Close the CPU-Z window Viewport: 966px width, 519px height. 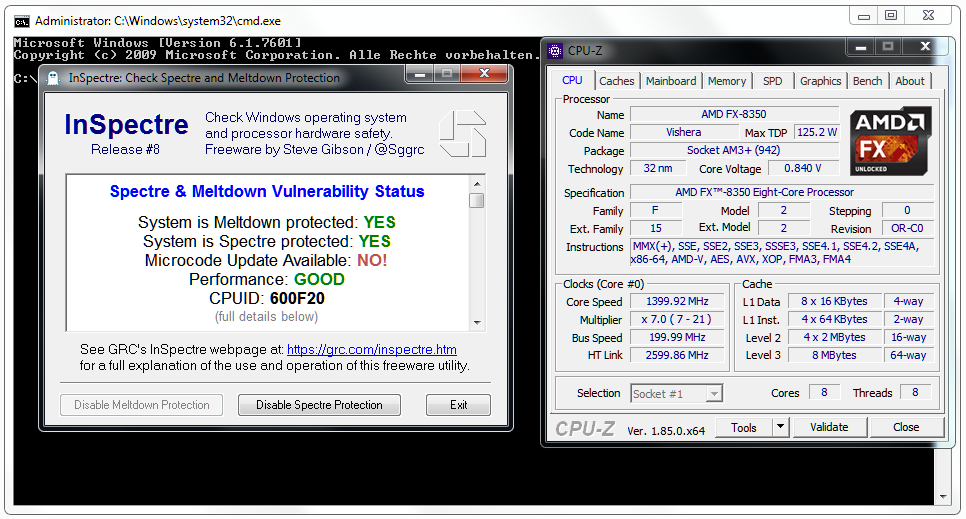(x=925, y=47)
